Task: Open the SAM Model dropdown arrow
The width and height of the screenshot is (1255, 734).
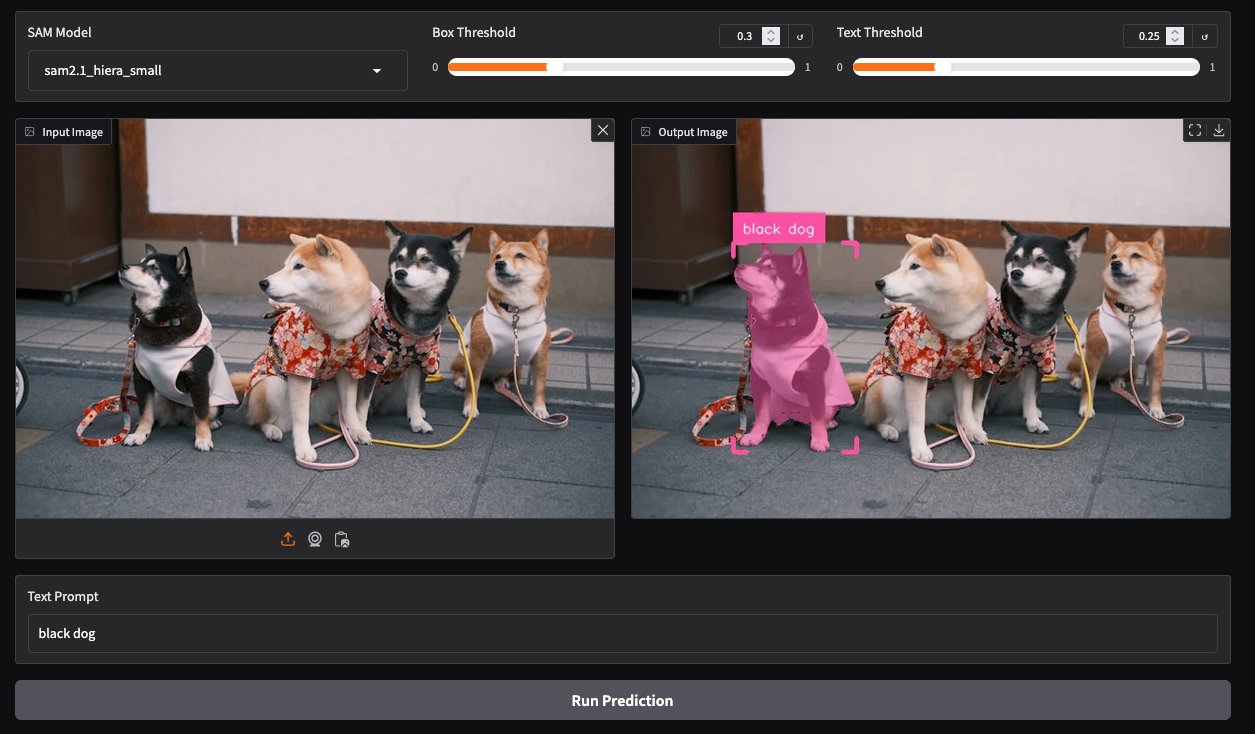Action: pos(377,71)
